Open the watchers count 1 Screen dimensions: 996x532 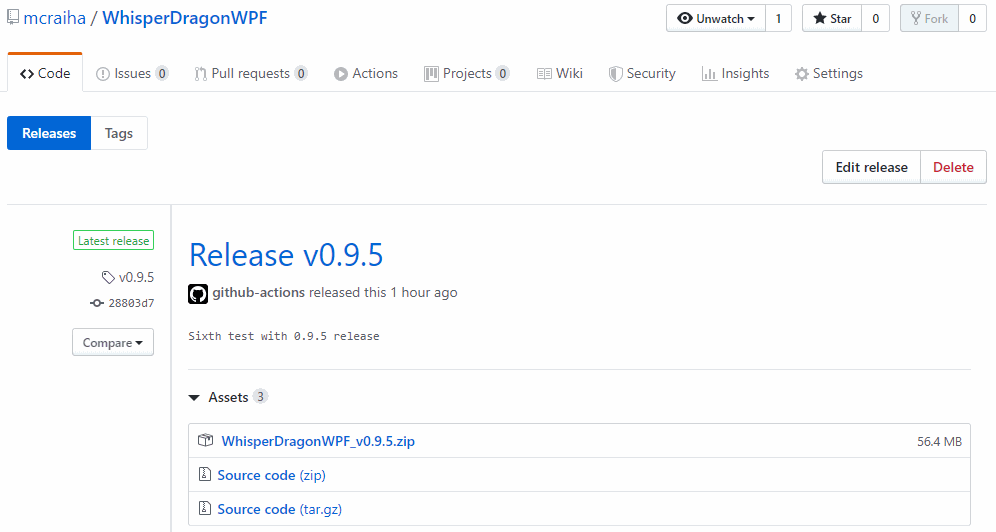coord(778,18)
